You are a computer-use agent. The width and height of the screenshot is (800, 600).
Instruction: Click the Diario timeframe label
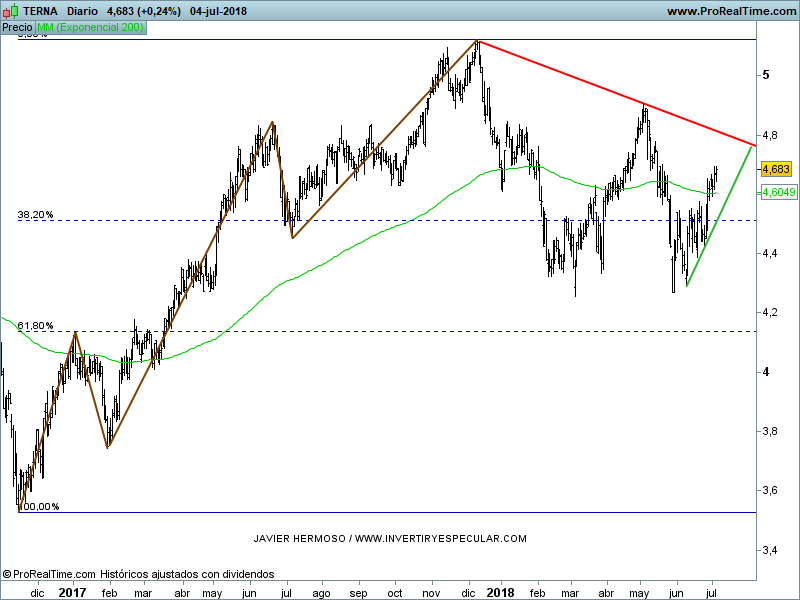82,11
